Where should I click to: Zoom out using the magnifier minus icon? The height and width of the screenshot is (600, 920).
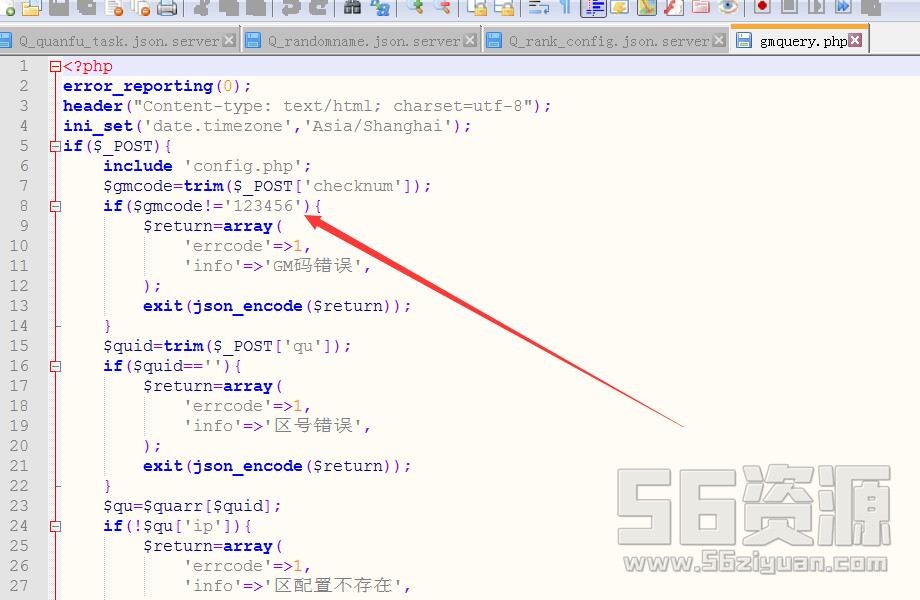[442, 8]
